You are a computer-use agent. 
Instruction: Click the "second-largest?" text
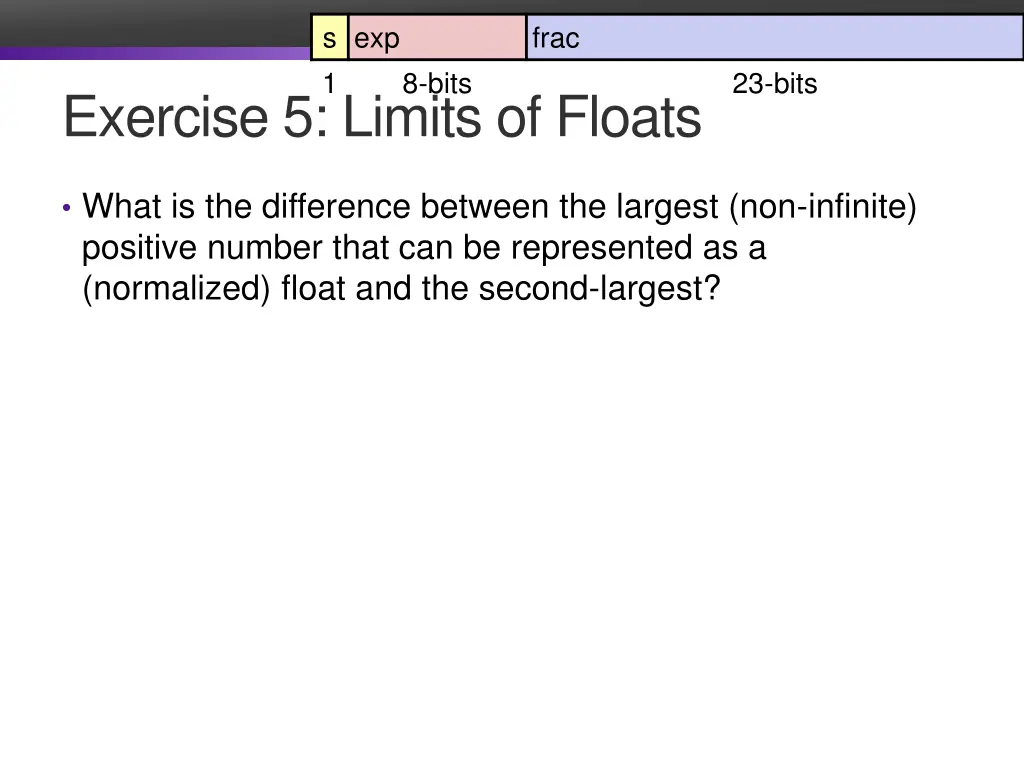pos(599,289)
